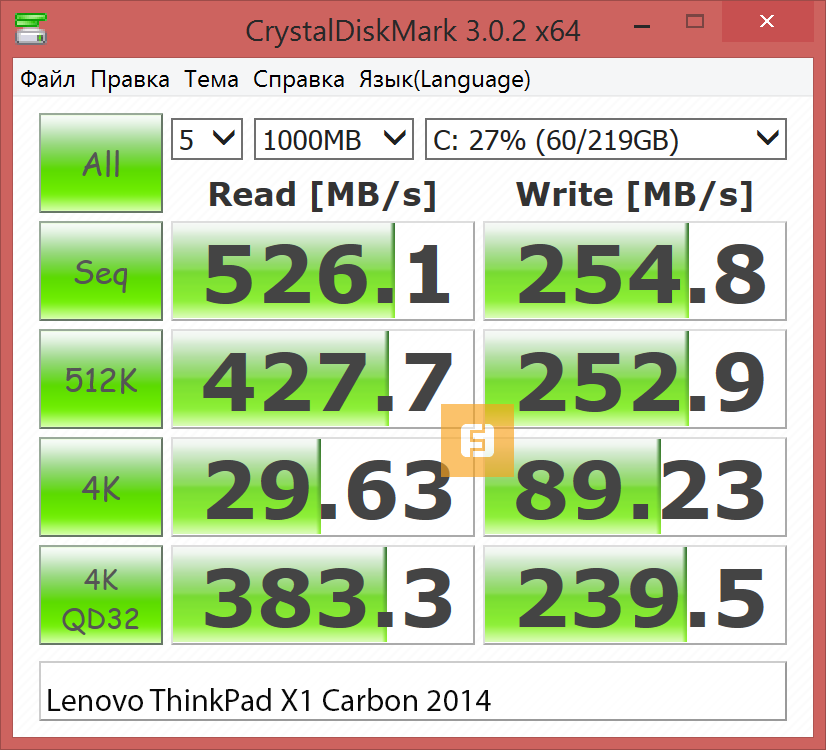
Task: Open the Тема menu
Action: pyautogui.click(x=211, y=80)
